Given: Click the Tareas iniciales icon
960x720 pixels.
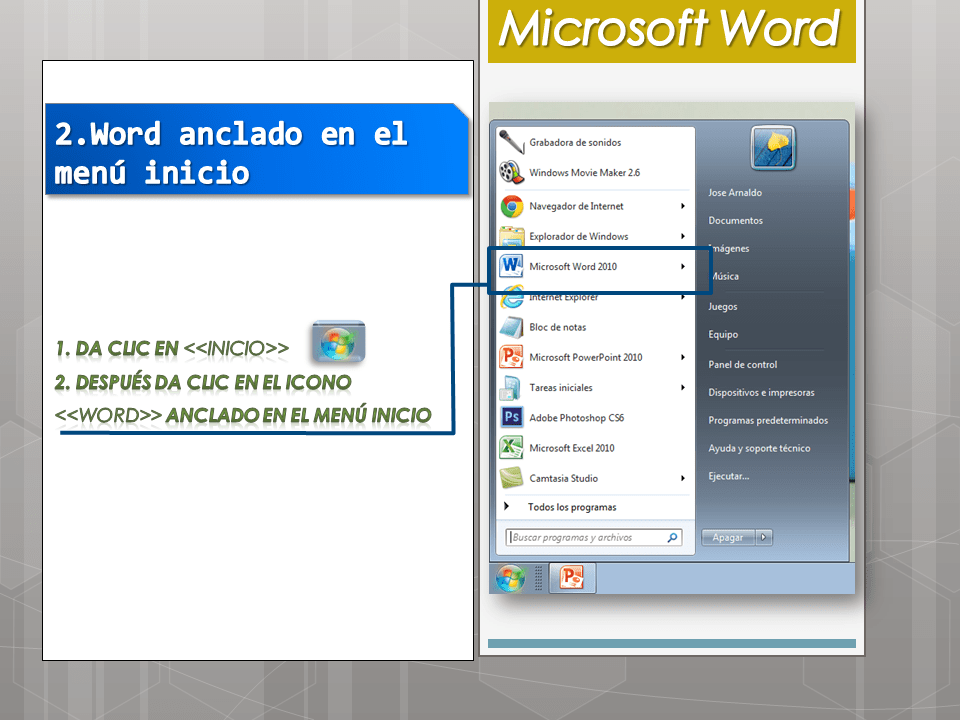Looking at the screenshot, I should pos(511,388).
